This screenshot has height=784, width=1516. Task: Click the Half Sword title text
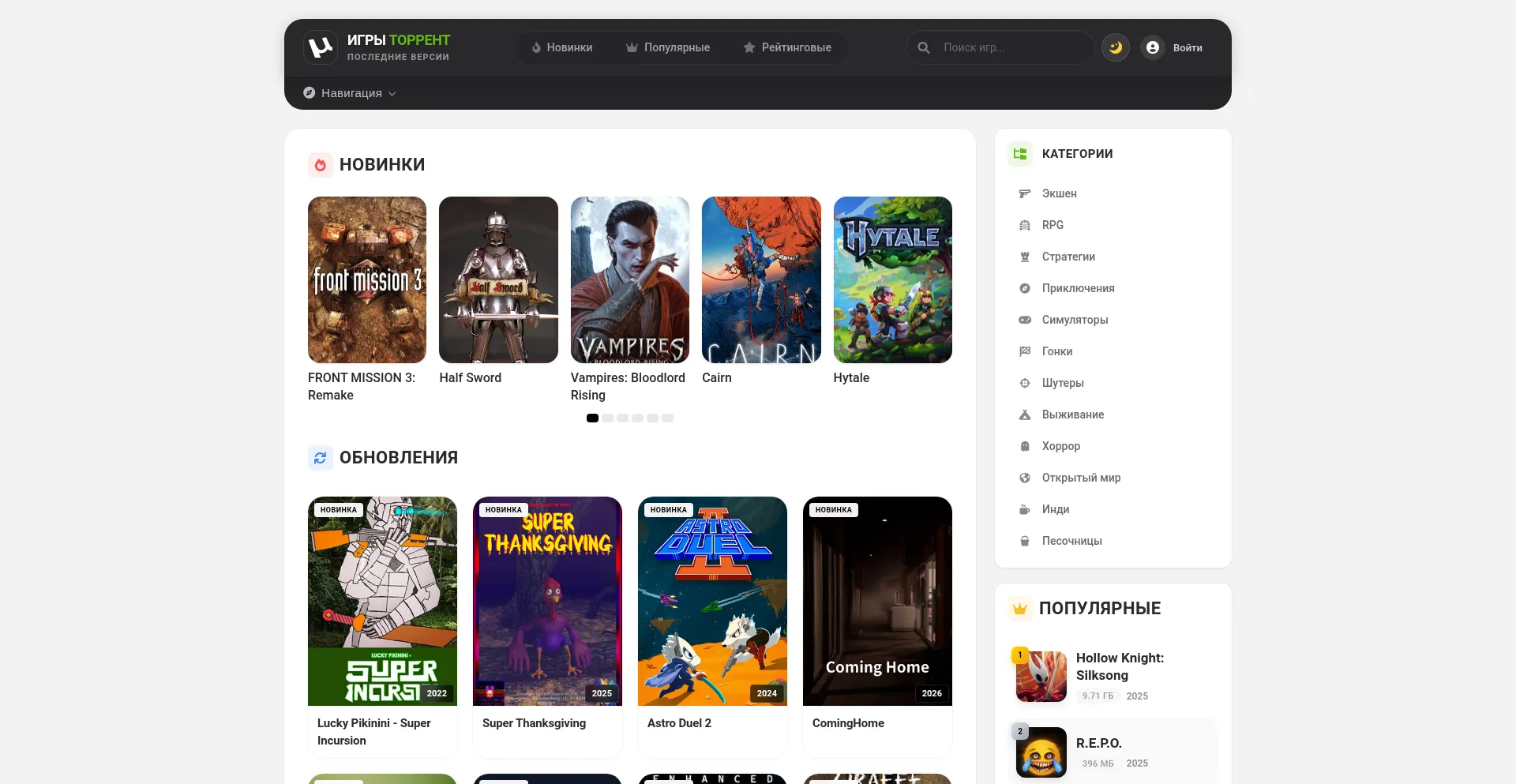[471, 378]
